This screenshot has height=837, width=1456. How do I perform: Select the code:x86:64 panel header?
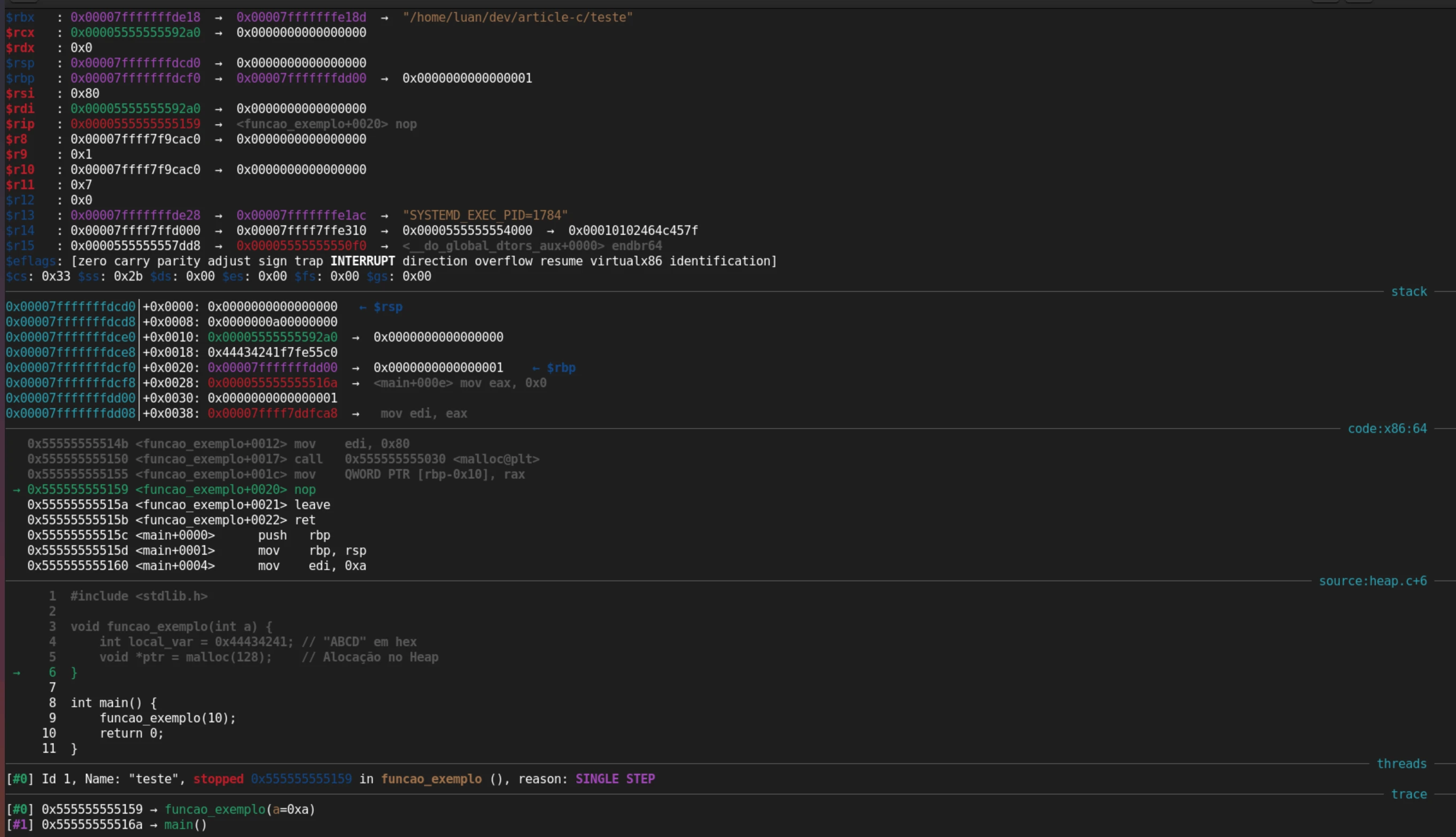tap(1387, 428)
